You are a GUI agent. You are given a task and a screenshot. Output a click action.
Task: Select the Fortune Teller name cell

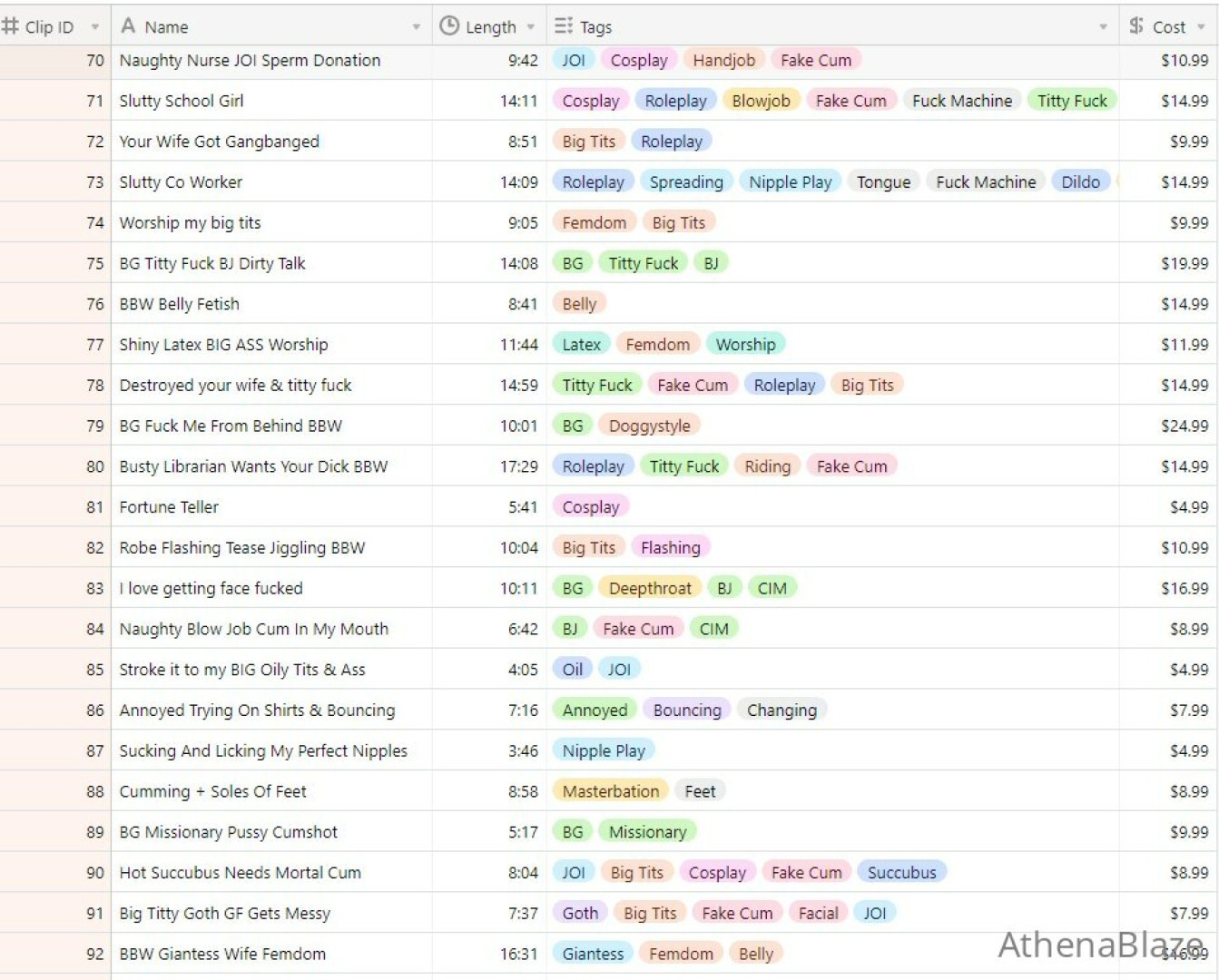coord(271,507)
